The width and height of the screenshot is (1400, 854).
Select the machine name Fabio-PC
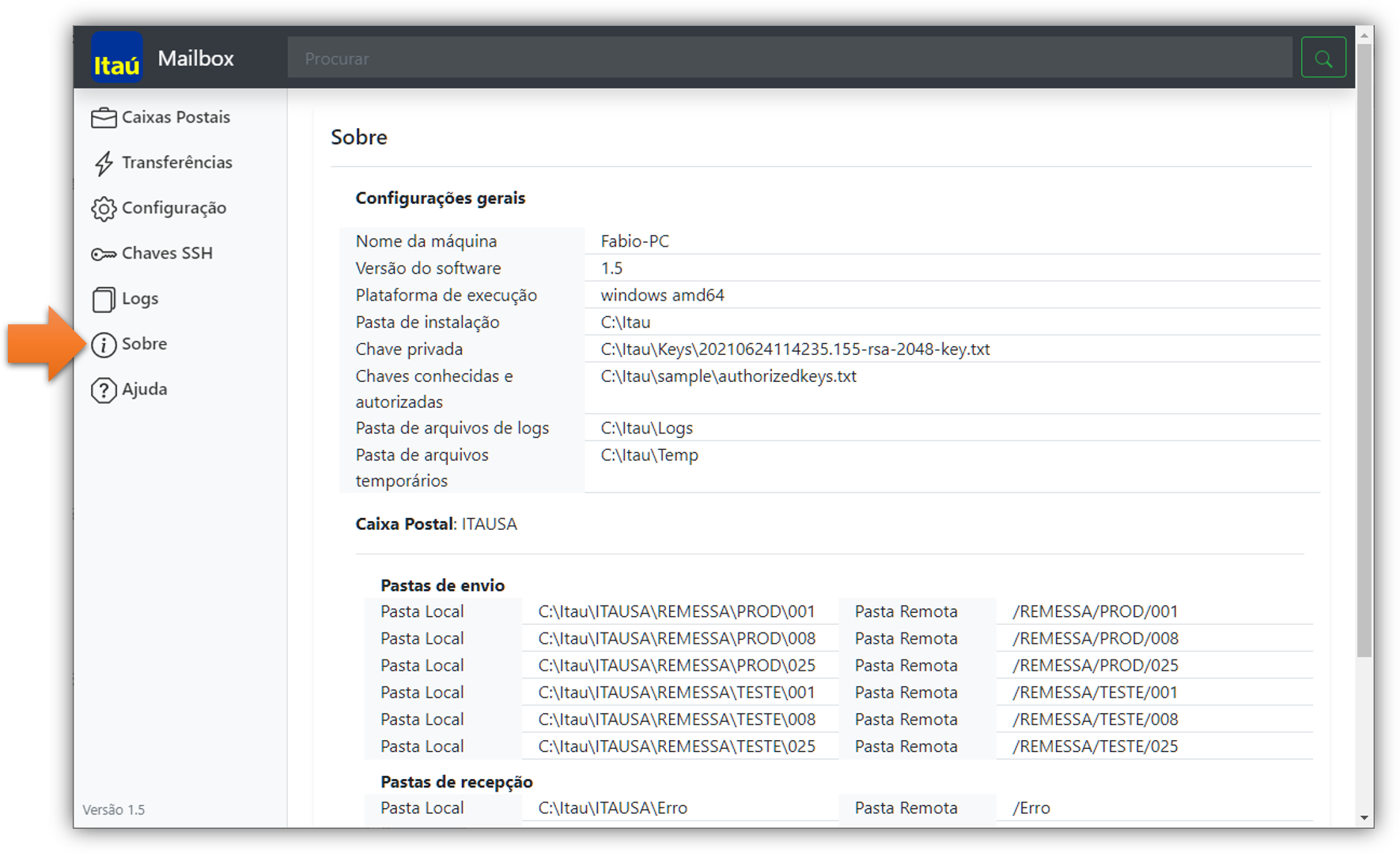pos(634,241)
